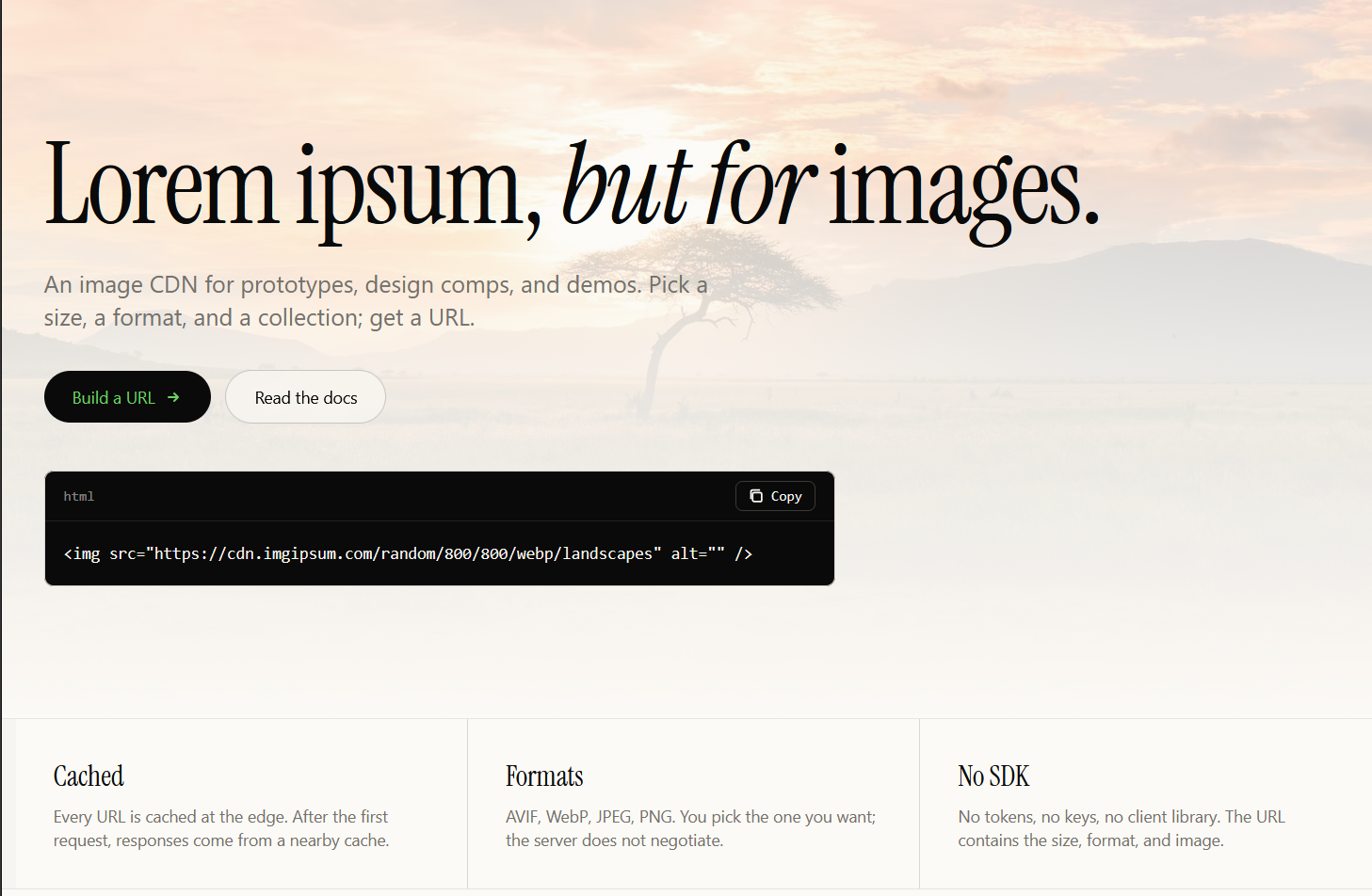1372x896 pixels.
Task: Click the Cached heading
Action: coord(89,776)
